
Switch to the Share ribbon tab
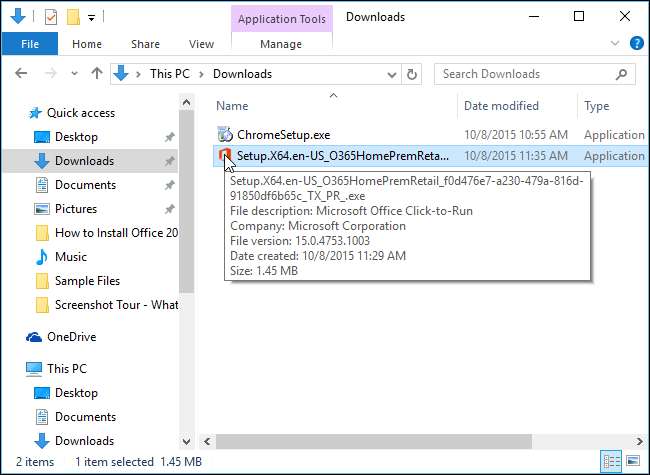145,44
